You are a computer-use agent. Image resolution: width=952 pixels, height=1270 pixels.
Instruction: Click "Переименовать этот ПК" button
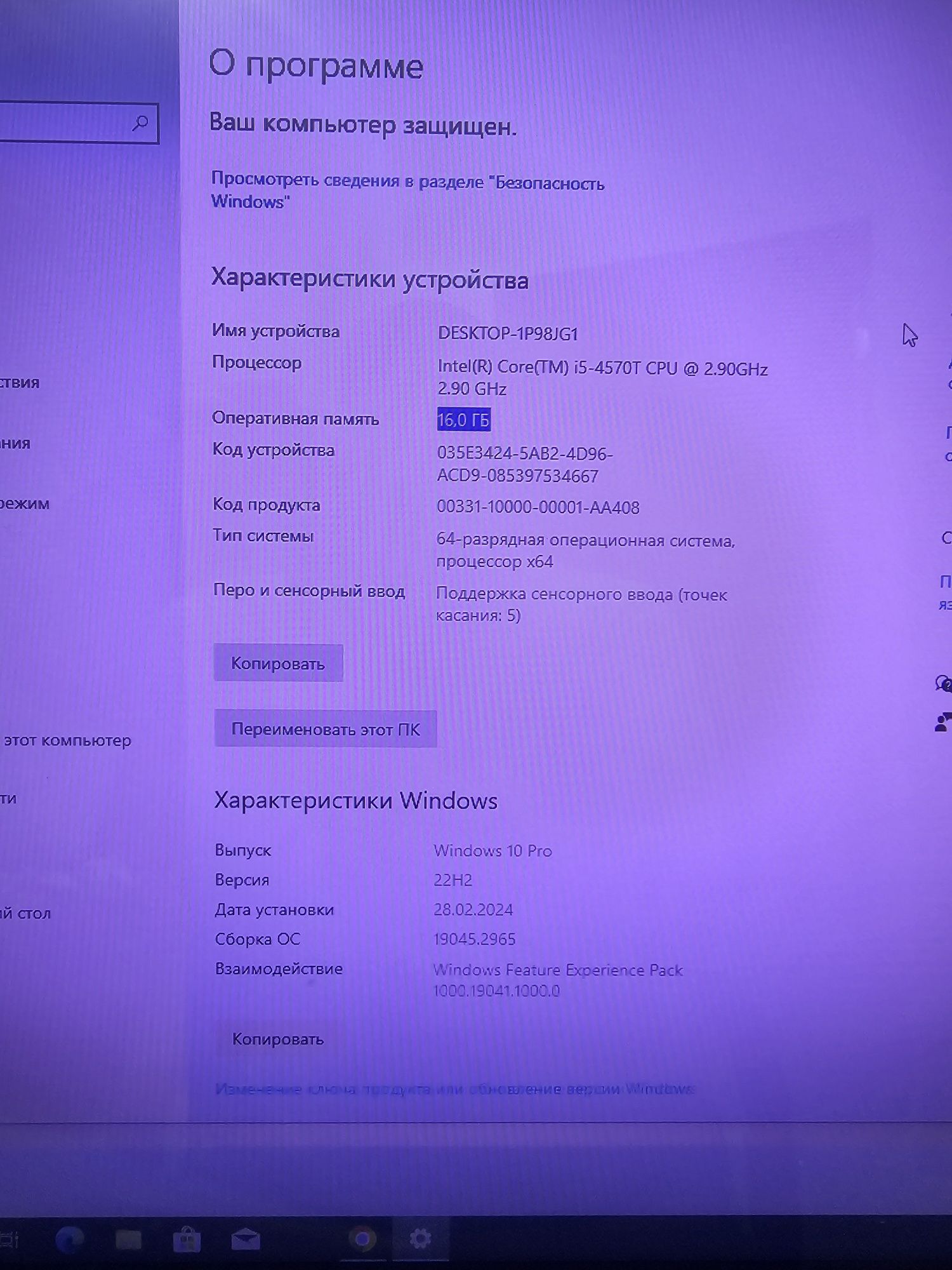click(x=326, y=729)
